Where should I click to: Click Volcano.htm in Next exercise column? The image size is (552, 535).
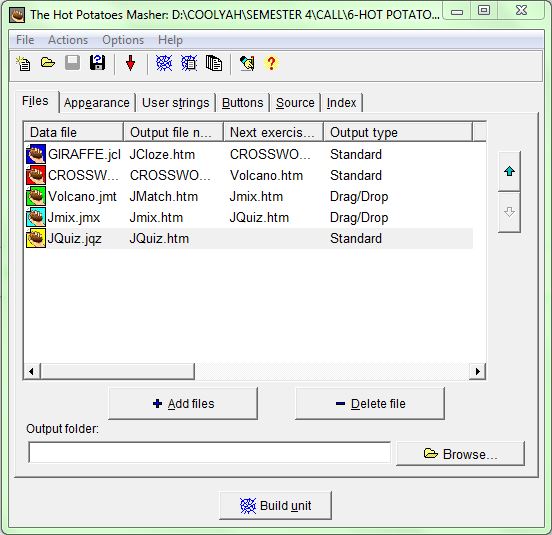266,175
